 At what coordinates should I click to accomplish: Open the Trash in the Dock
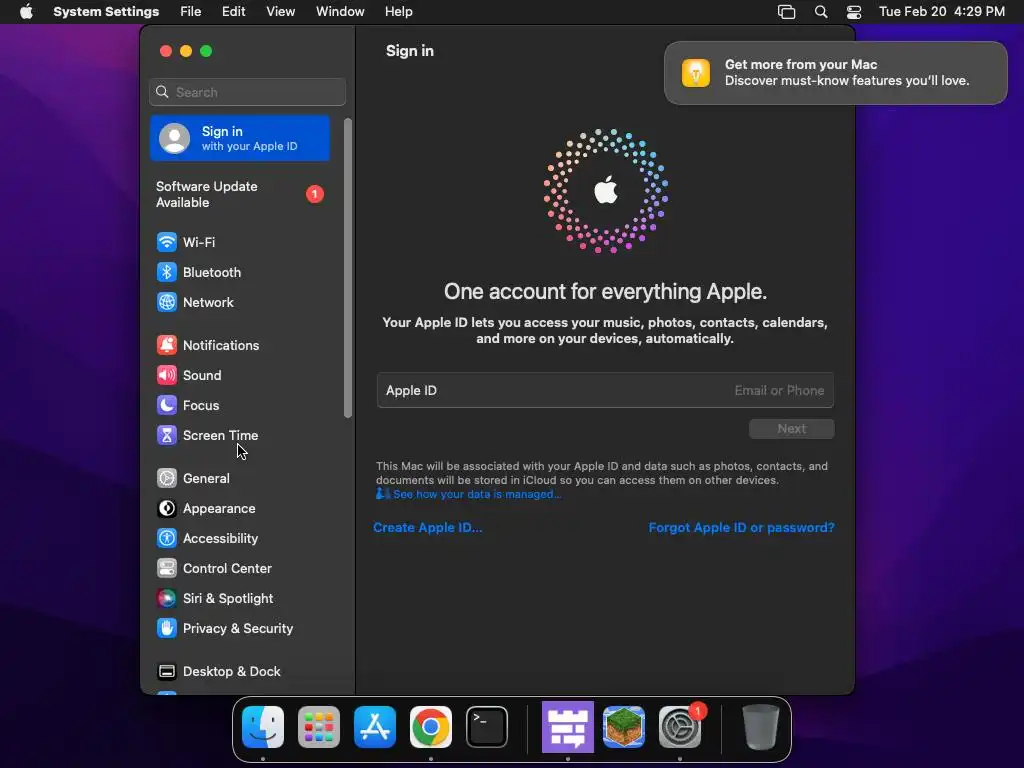[x=761, y=727]
